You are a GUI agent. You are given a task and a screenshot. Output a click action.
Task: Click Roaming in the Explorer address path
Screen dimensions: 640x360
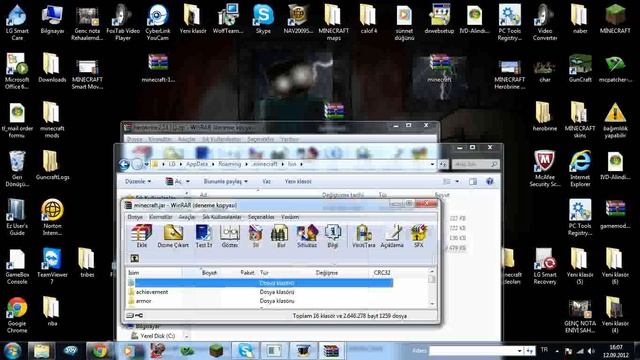(229, 164)
